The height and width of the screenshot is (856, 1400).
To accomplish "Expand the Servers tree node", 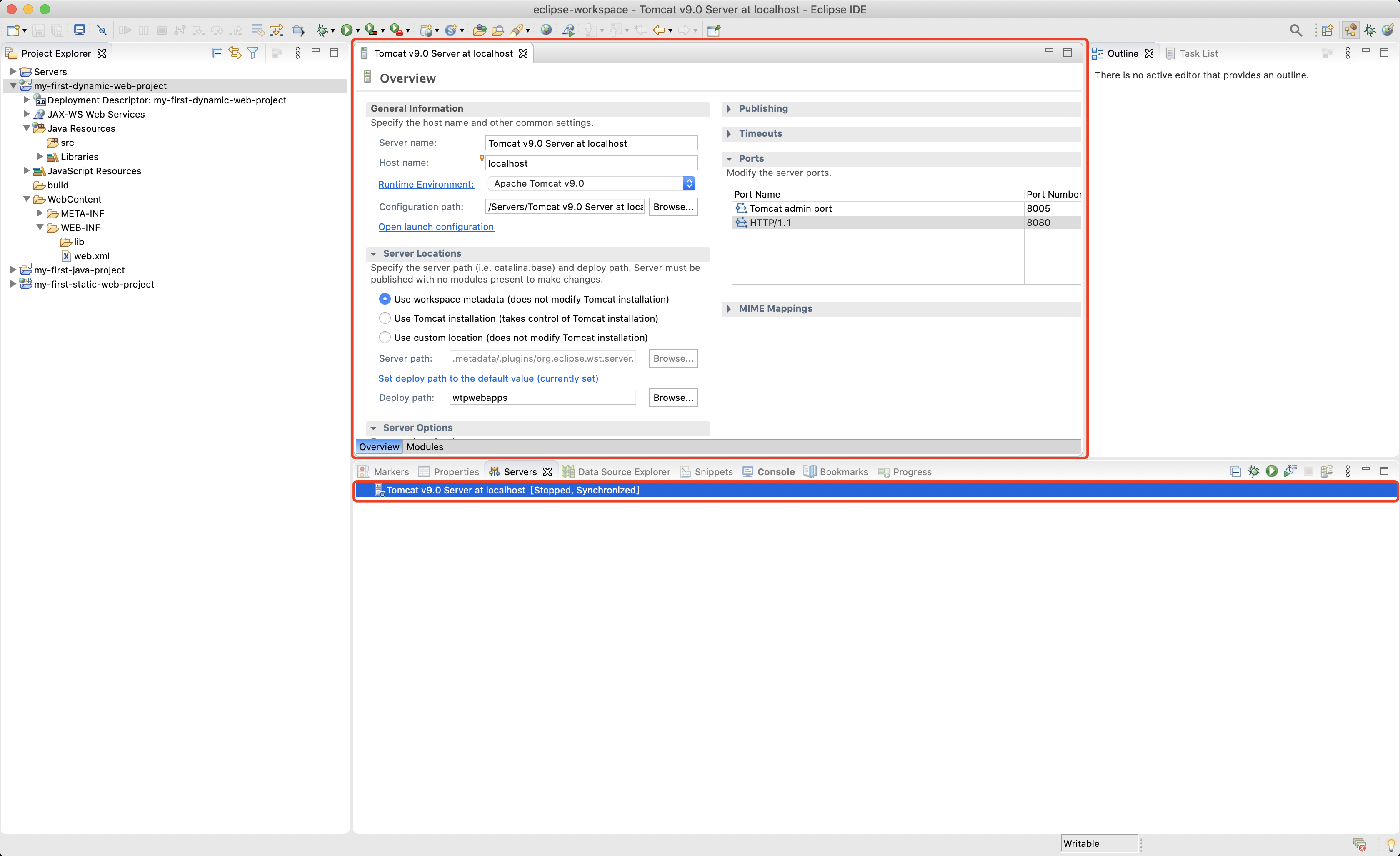I will coord(12,72).
